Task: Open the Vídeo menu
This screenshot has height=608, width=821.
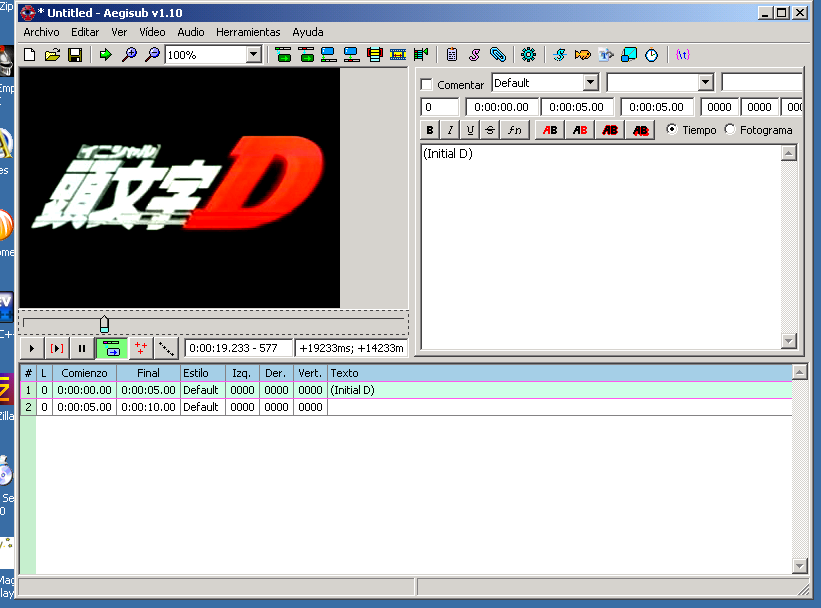Action: 152,32
